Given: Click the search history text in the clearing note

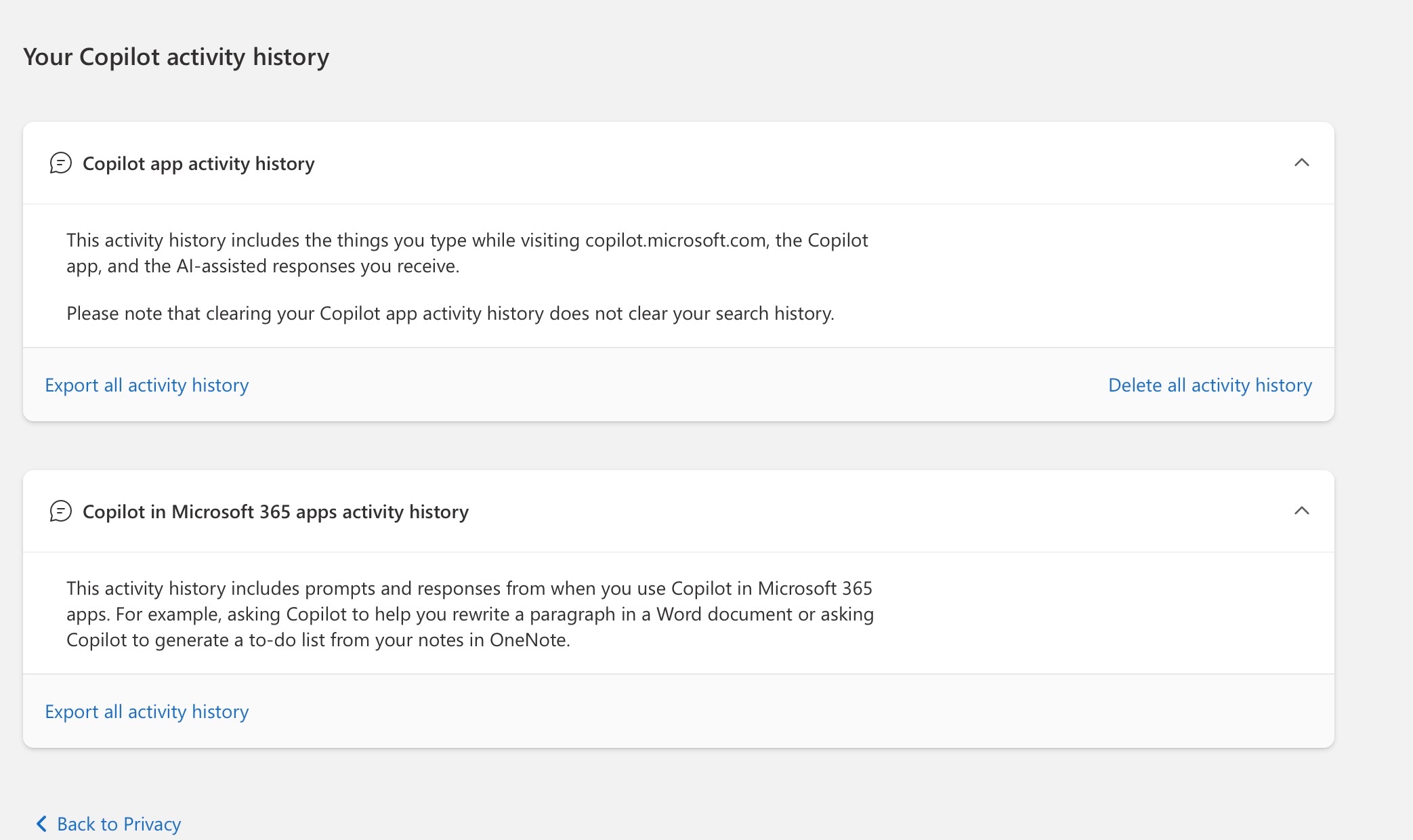Looking at the screenshot, I should coord(774,314).
